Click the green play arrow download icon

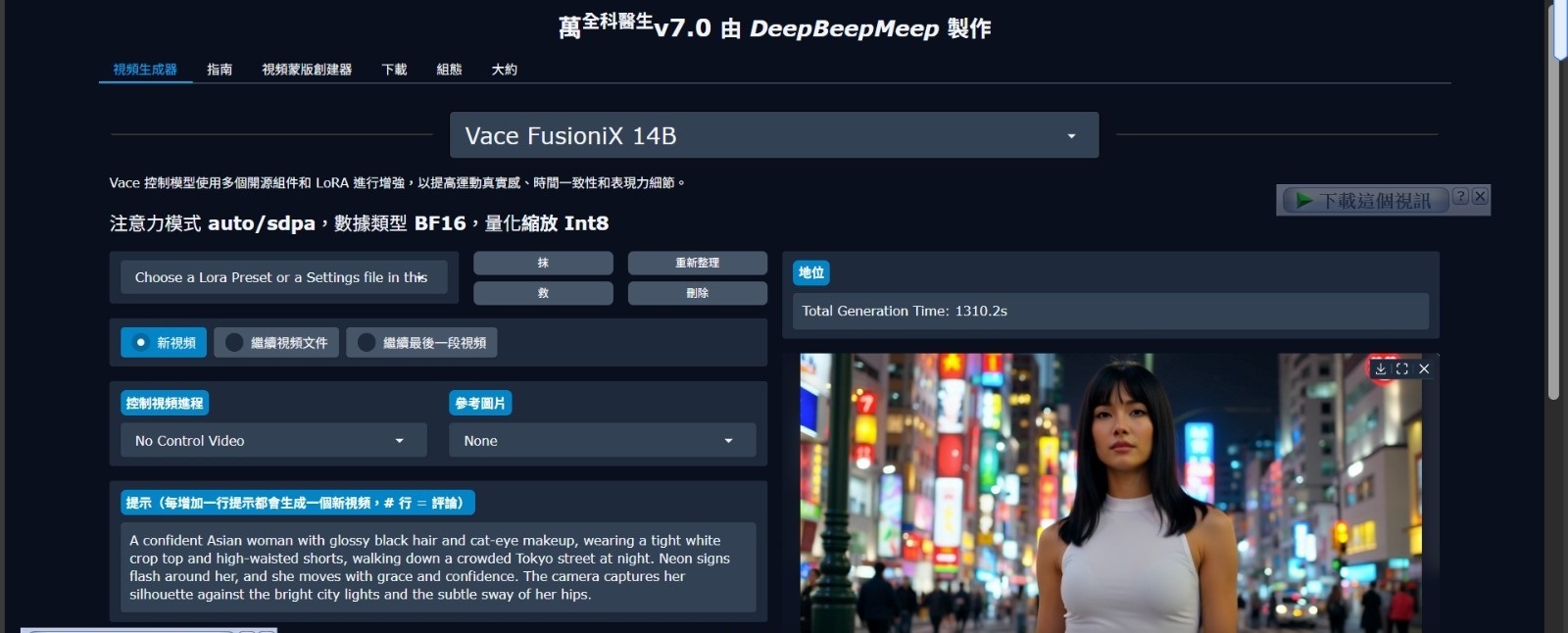click(1304, 201)
